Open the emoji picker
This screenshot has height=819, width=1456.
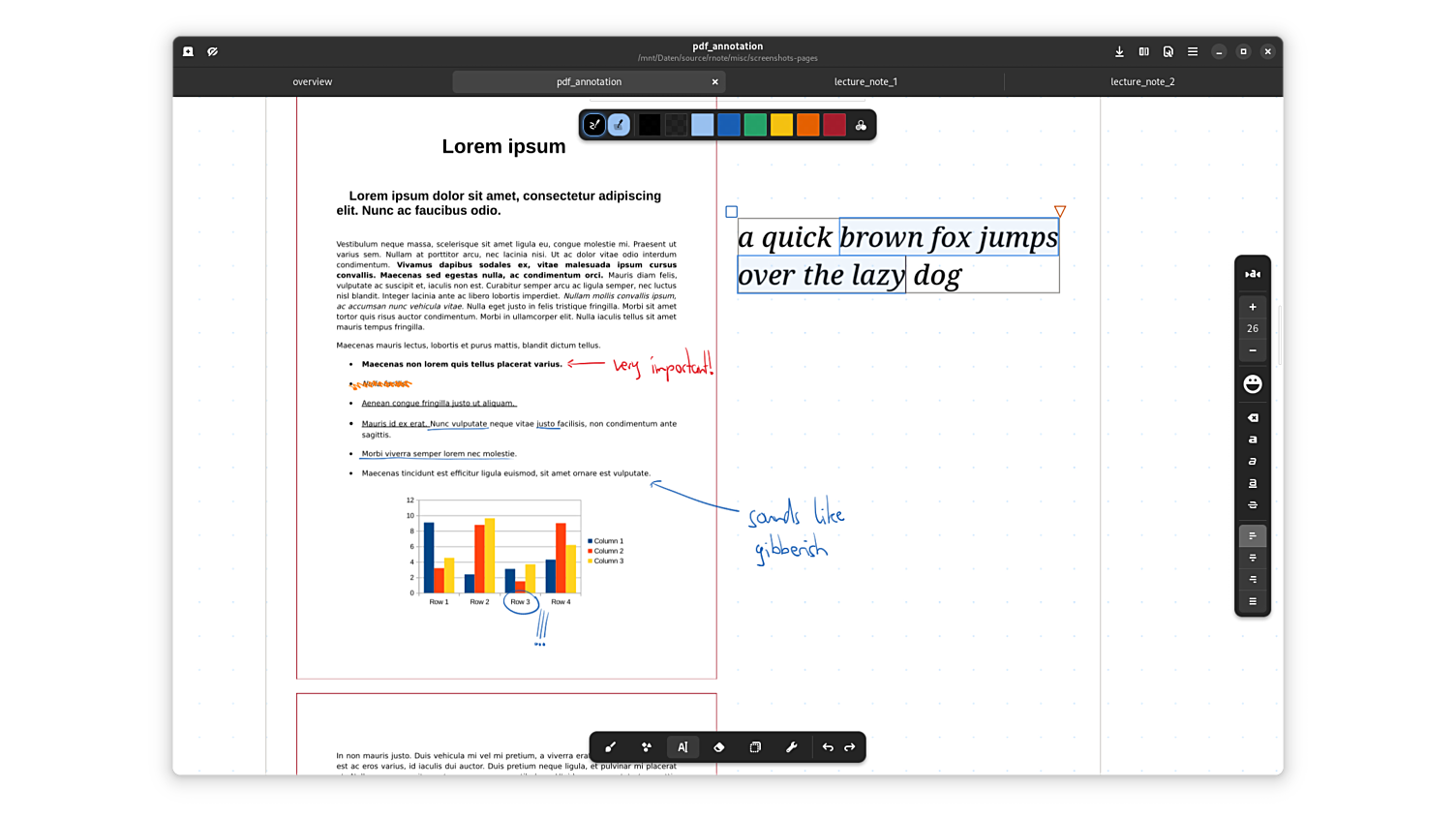point(1253,384)
